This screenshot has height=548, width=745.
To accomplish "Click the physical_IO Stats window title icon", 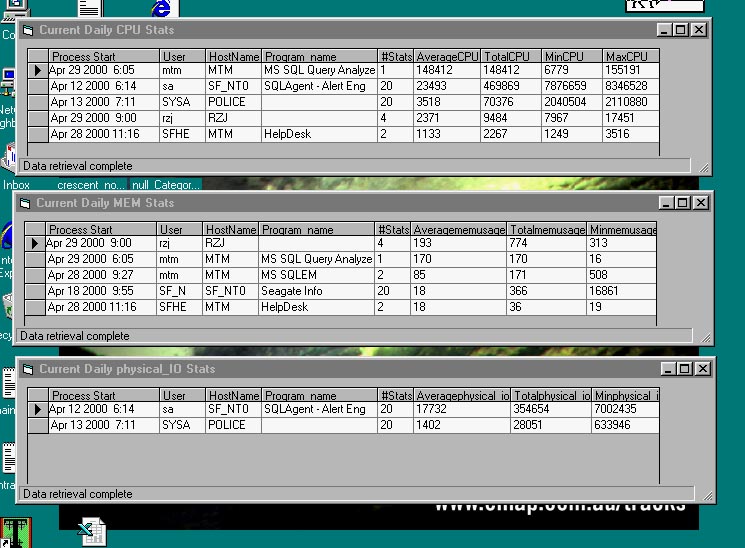I will coord(28,369).
